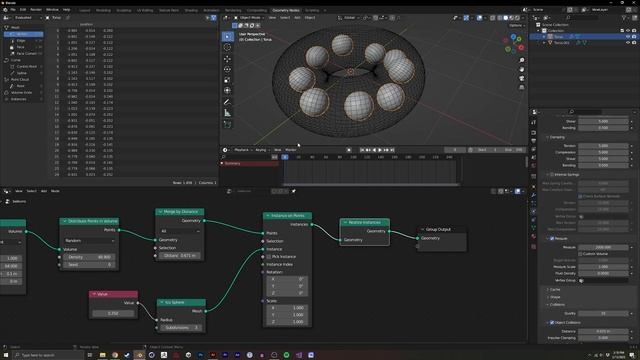640x360 pixels.
Task: Toggle spreadsheet filter icon in header
Action: pos(213,18)
